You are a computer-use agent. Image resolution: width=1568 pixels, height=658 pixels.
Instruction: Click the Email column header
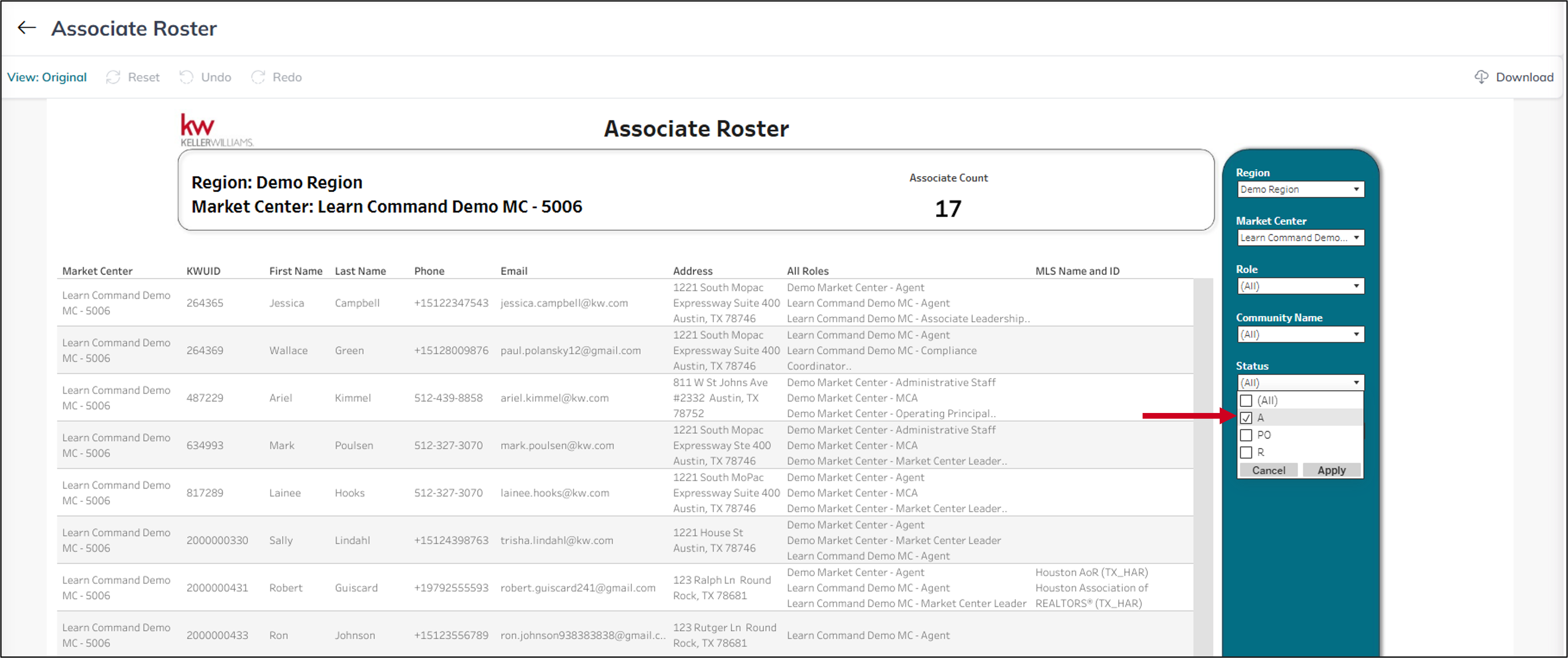tap(514, 271)
